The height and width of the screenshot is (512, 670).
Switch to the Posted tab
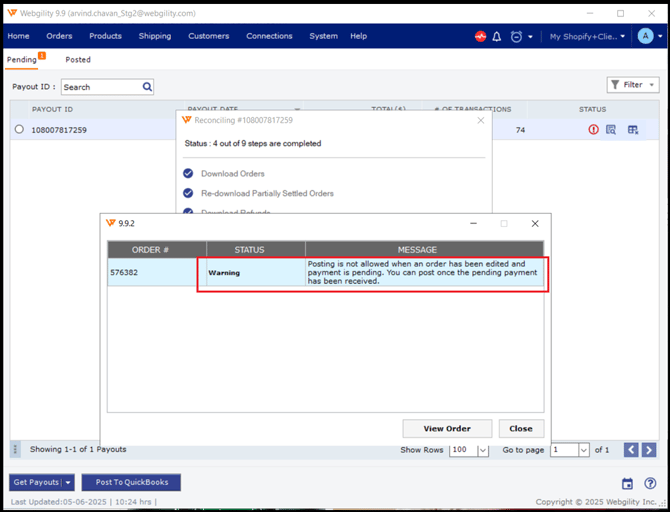[78, 60]
